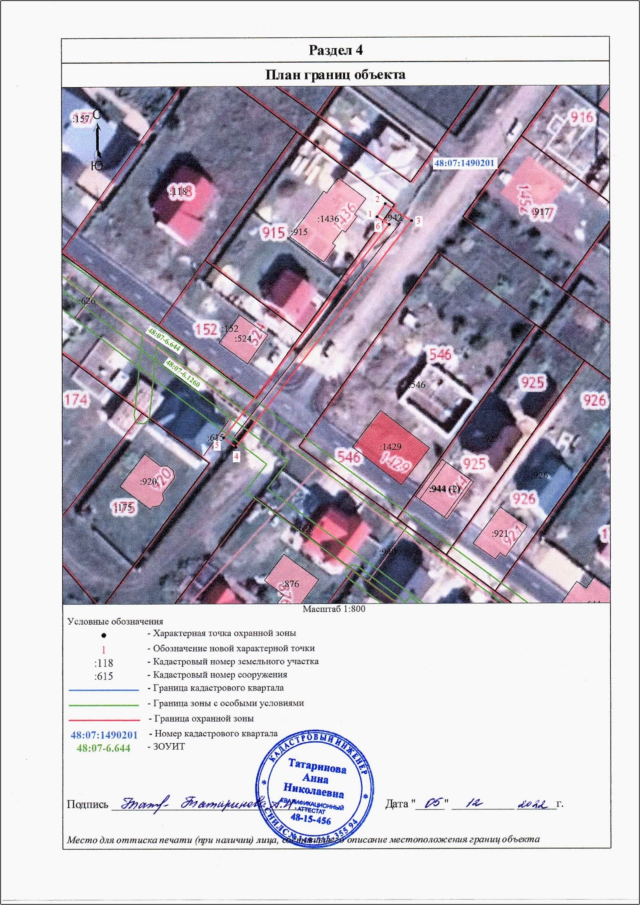Click the blue line sample in the legend
The image size is (640, 905).
click(101, 690)
